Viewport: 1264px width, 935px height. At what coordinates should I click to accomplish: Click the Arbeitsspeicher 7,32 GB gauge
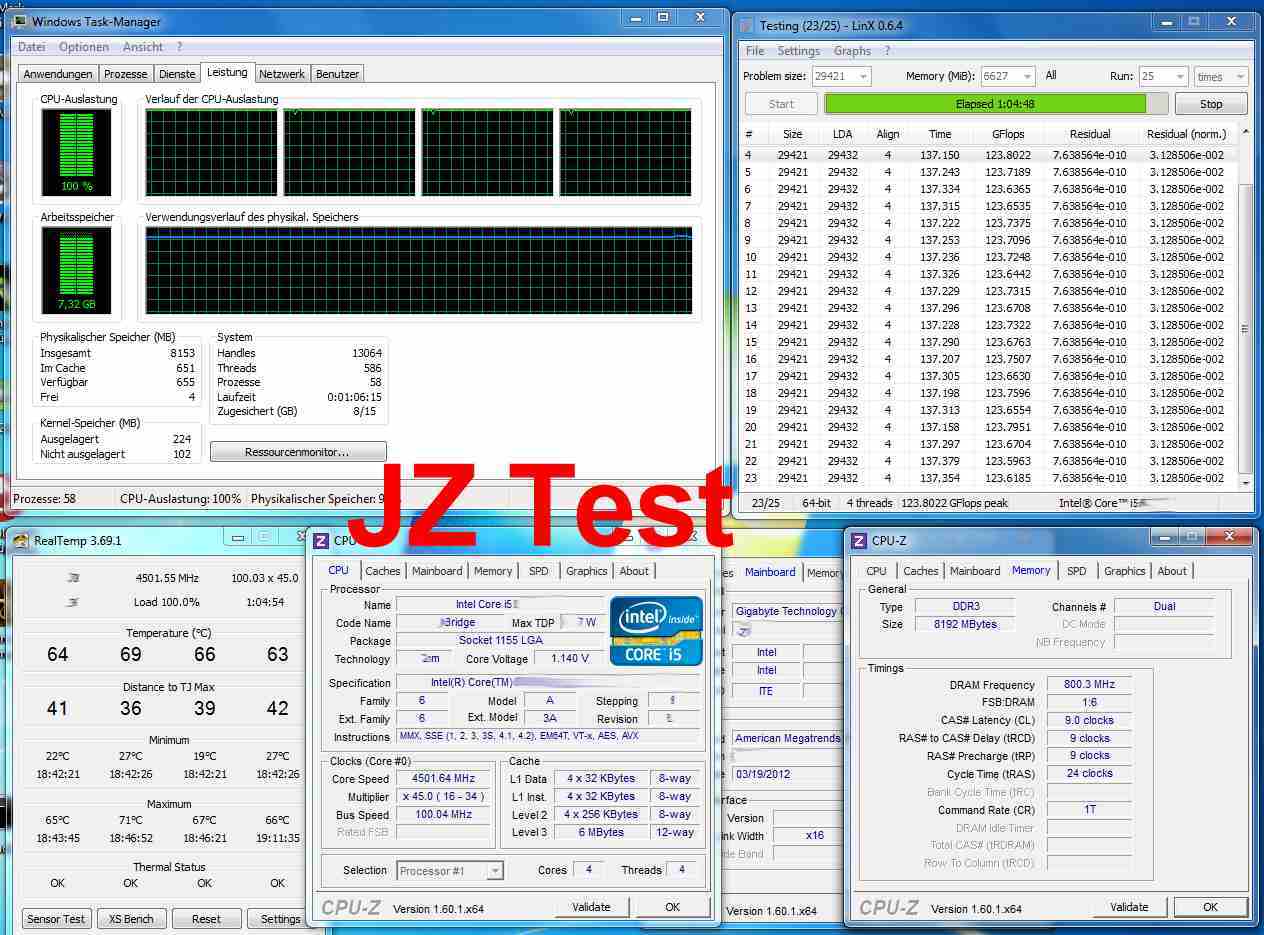coord(77,270)
